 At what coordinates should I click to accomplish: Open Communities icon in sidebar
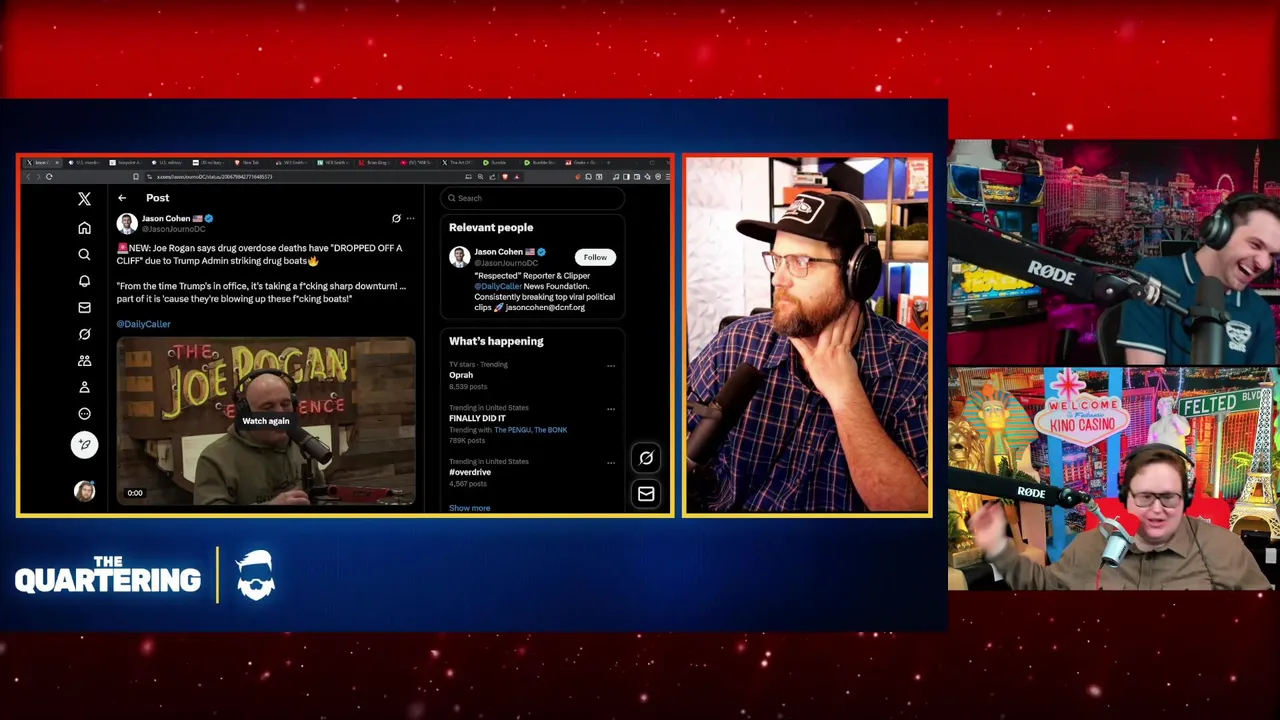[84, 360]
